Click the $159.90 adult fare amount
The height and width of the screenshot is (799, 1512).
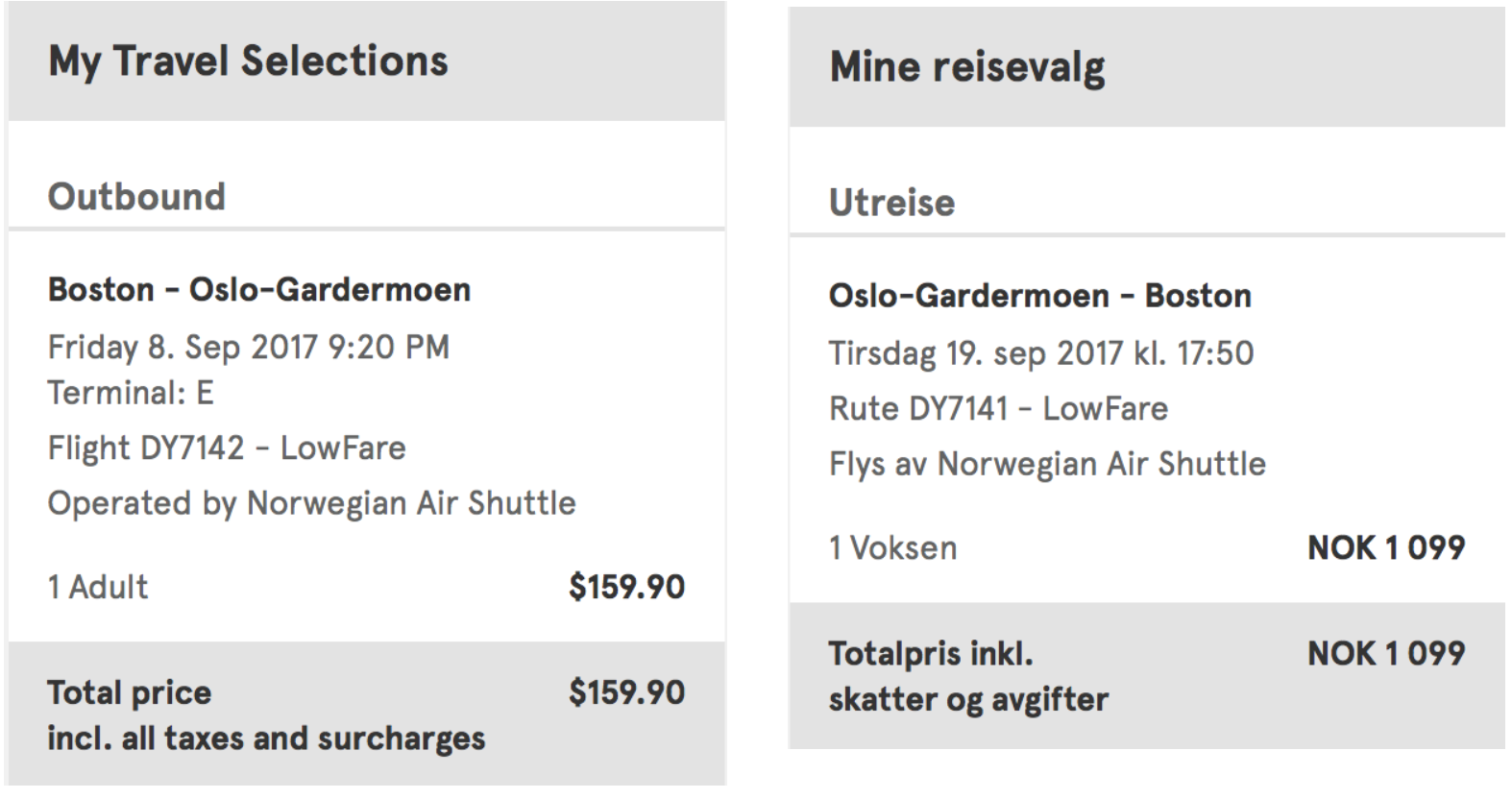626,587
